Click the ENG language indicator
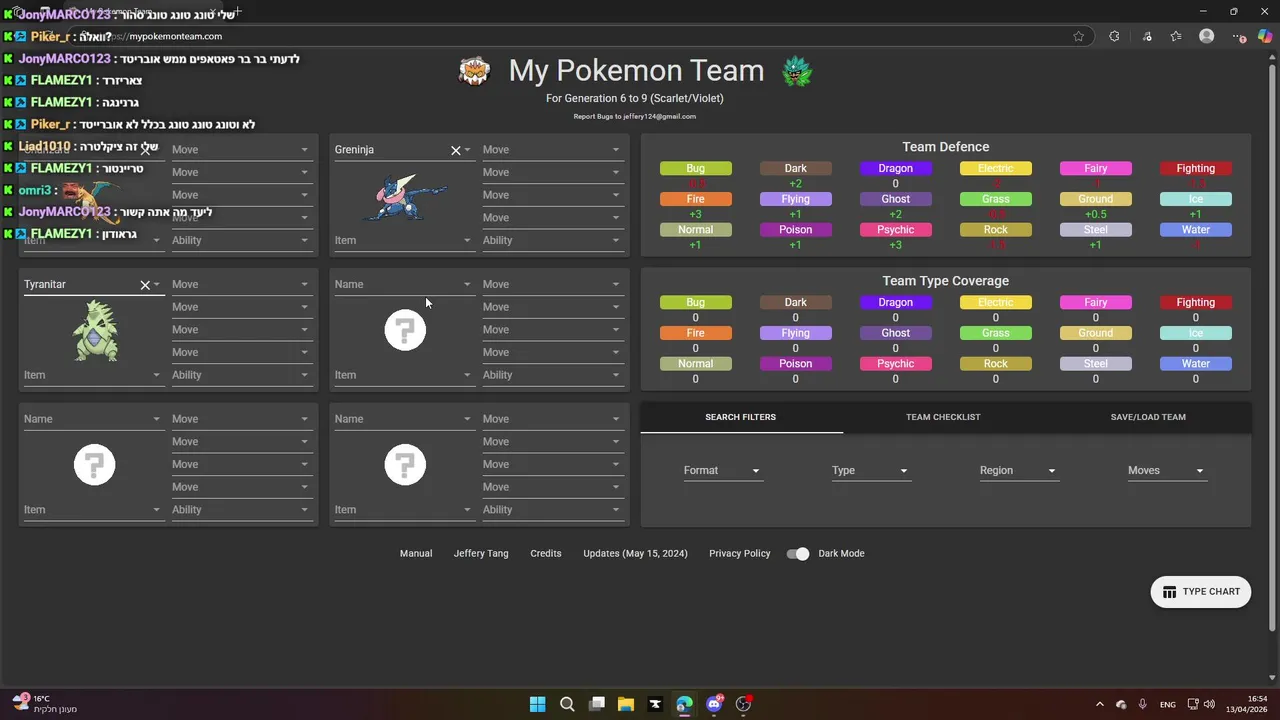 [1168, 705]
